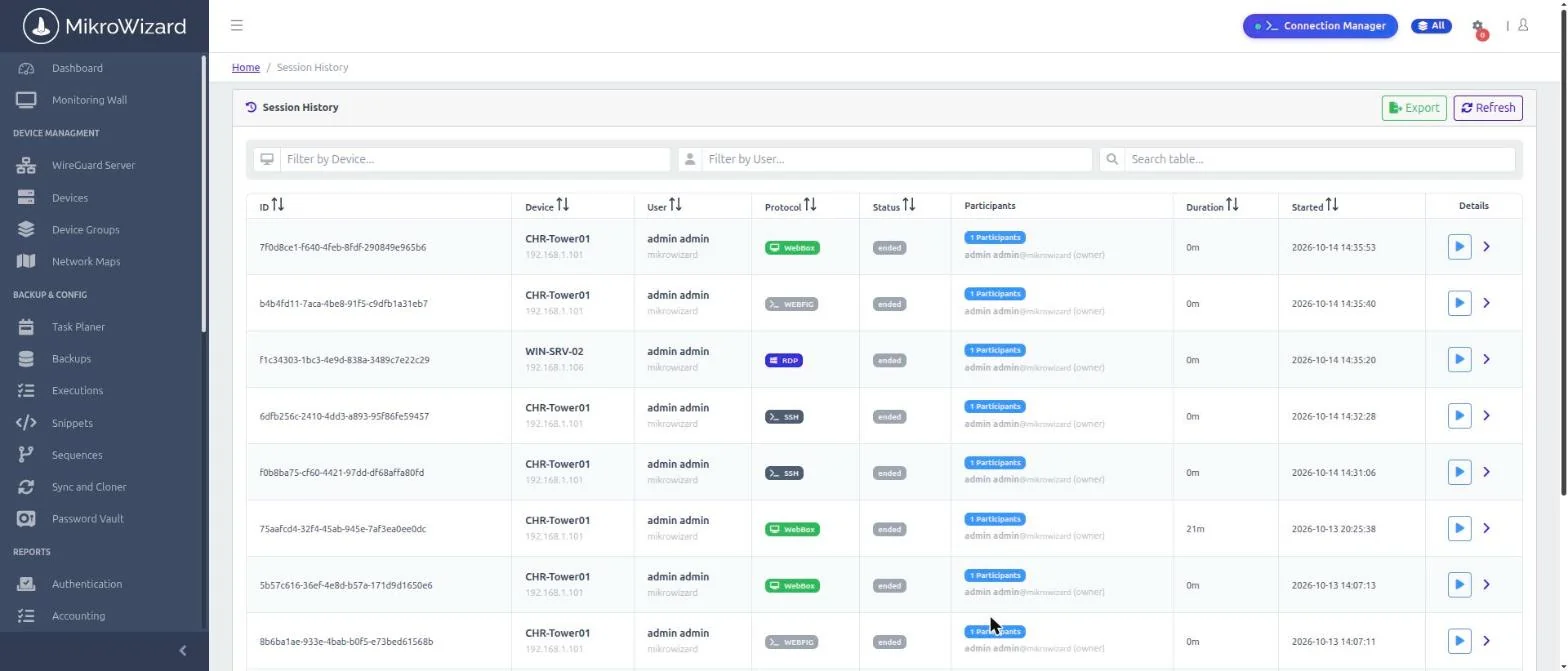Image resolution: width=1568 pixels, height=671 pixels.
Task: Click the WIN-SRV-02 device name
Action: coord(554,351)
